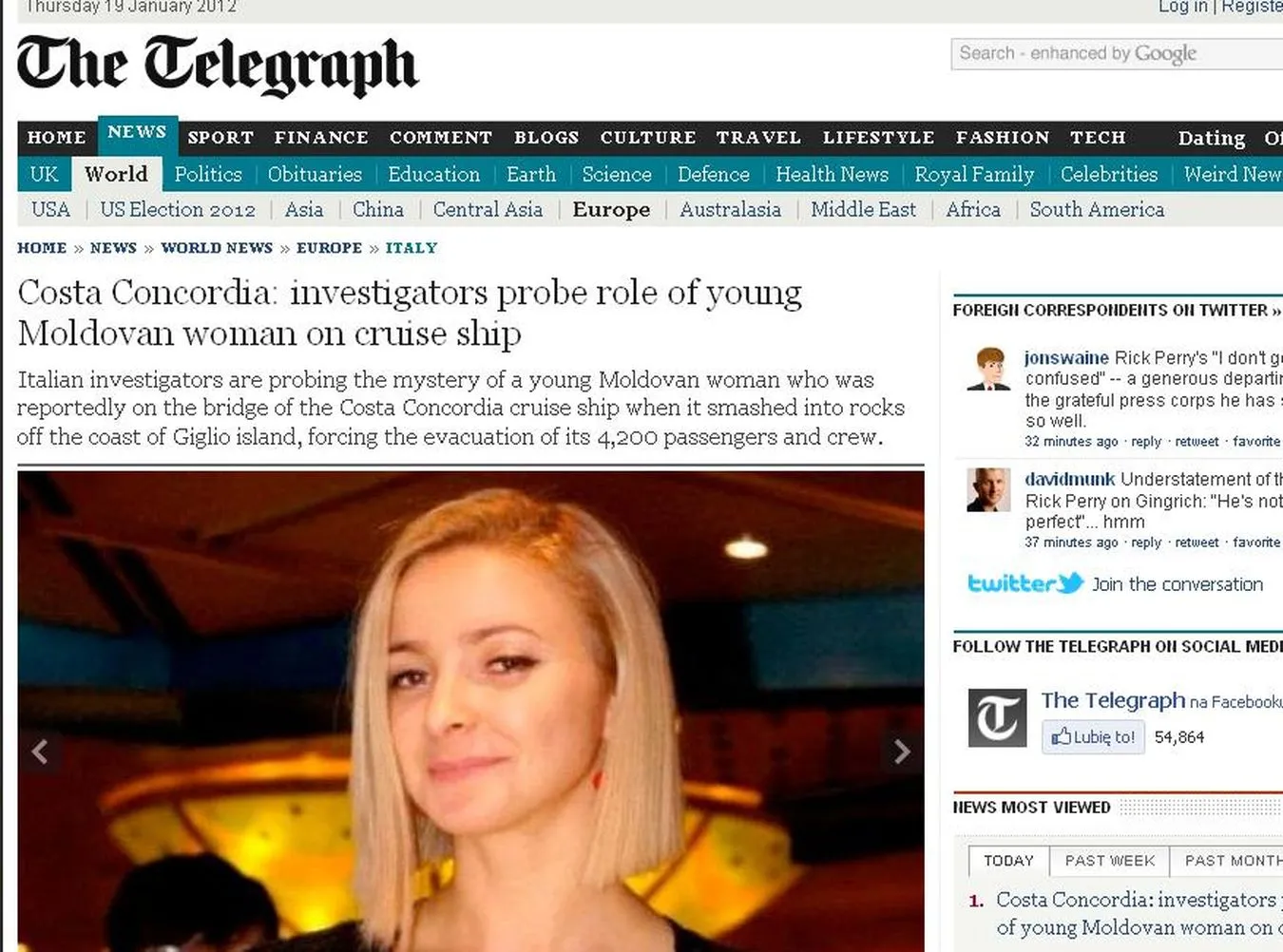Click jonswaine's cartoon avatar

tap(988, 370)
